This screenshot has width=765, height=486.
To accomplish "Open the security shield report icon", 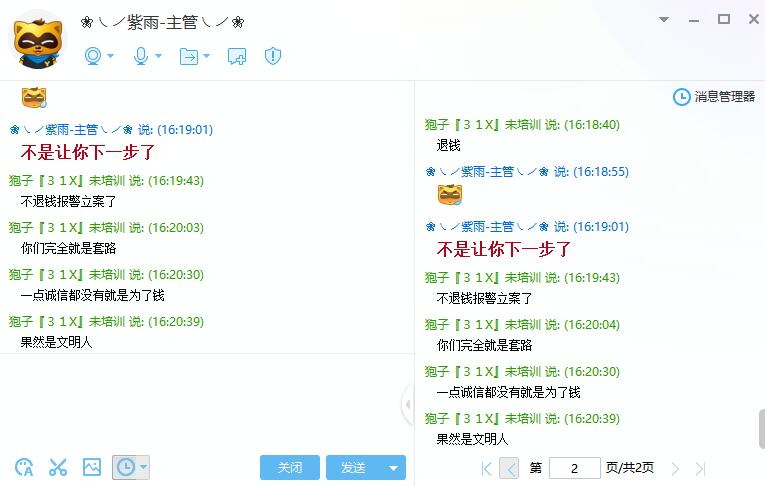I will pyautogui.click(x=273, y=56).
